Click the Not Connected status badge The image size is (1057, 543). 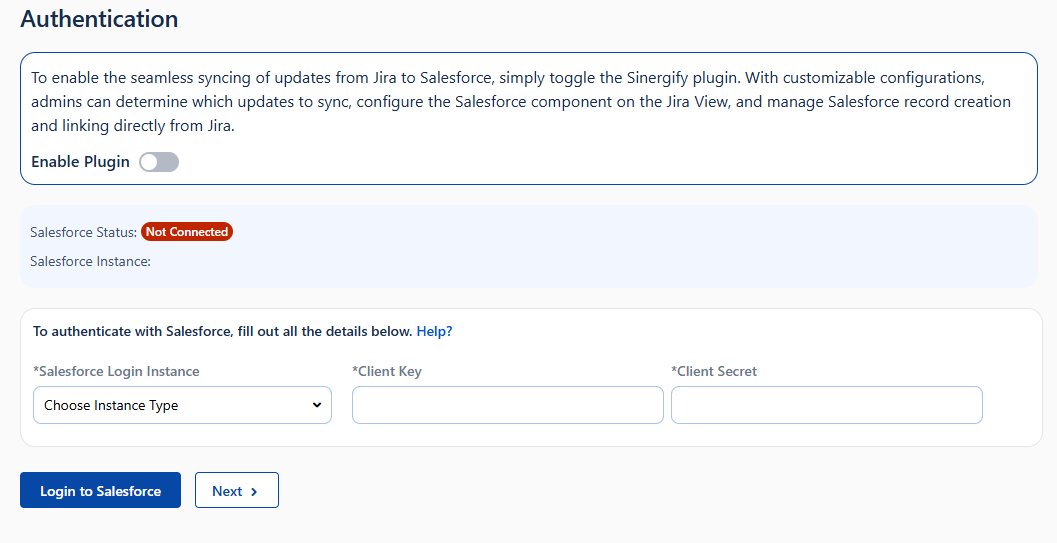187,232
